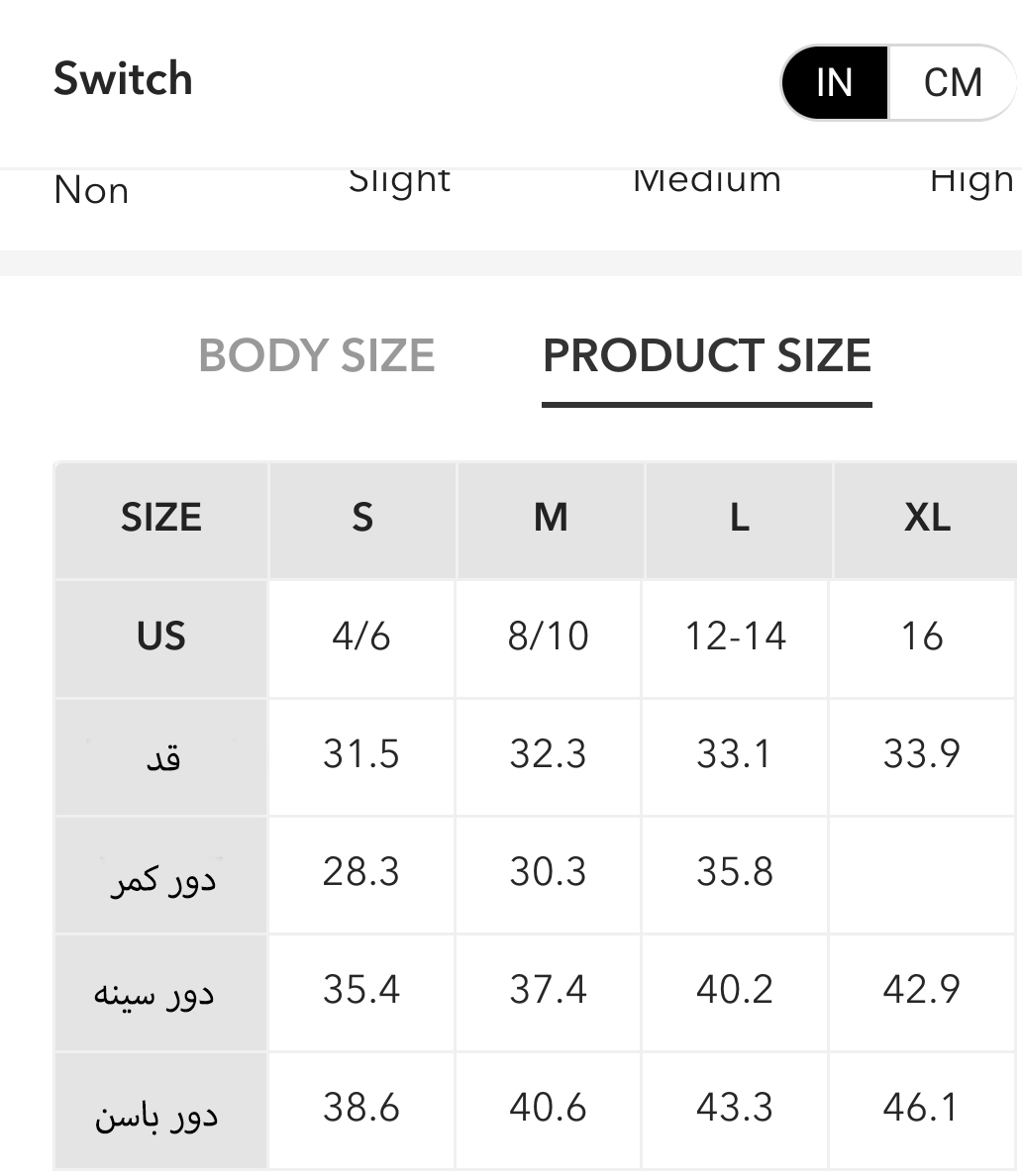This screenshot has height=1176, width=1022.
Task: Click the SIZE column header
Action: [x=161, y=518]
